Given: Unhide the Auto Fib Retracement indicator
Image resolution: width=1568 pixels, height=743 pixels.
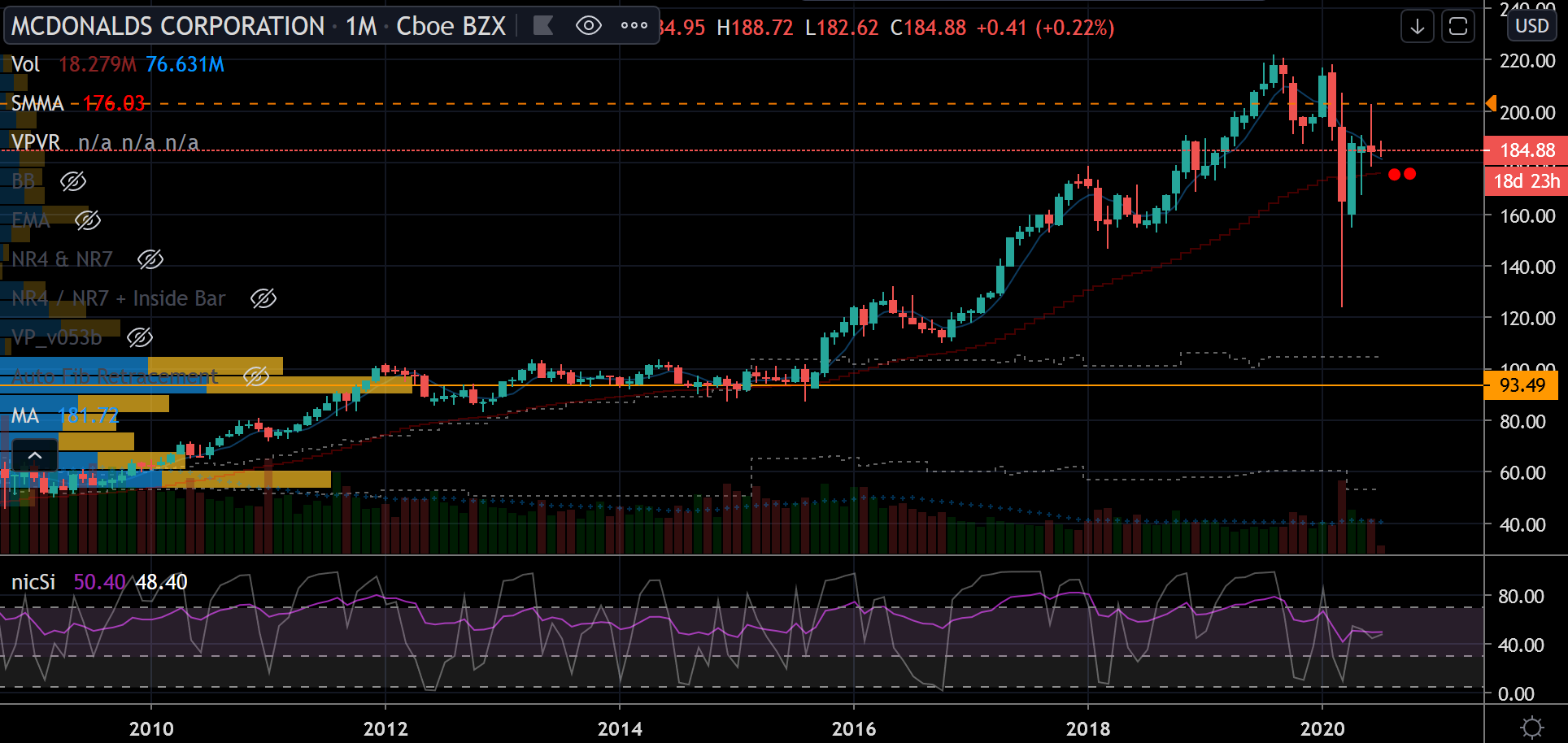Looking at the screenshot, I should click(x=256, y=376).
